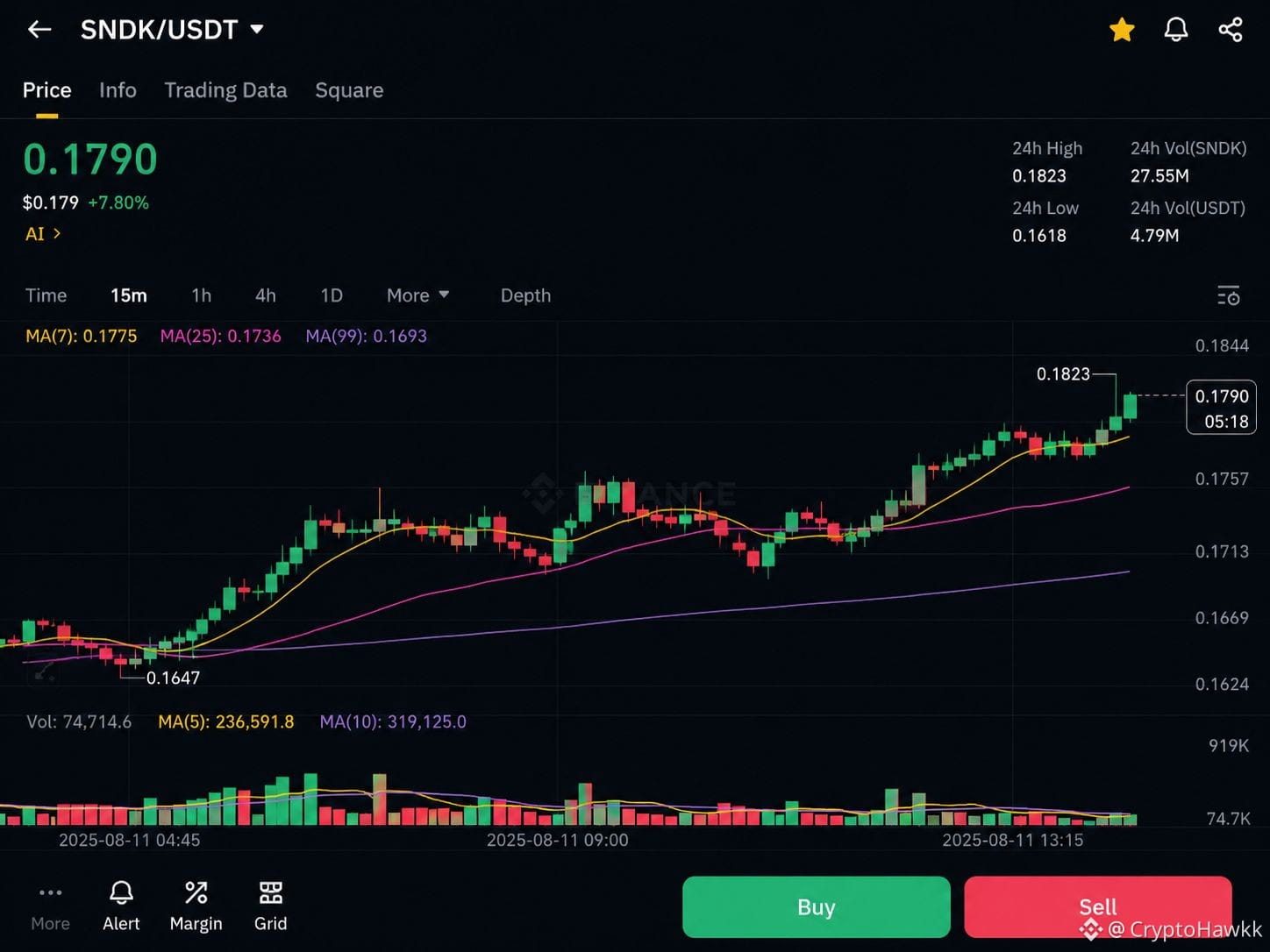The height and width of the screenshot is (952, 1270).
Task: Switch to the Depth chart view
Action: coord(525,295)
